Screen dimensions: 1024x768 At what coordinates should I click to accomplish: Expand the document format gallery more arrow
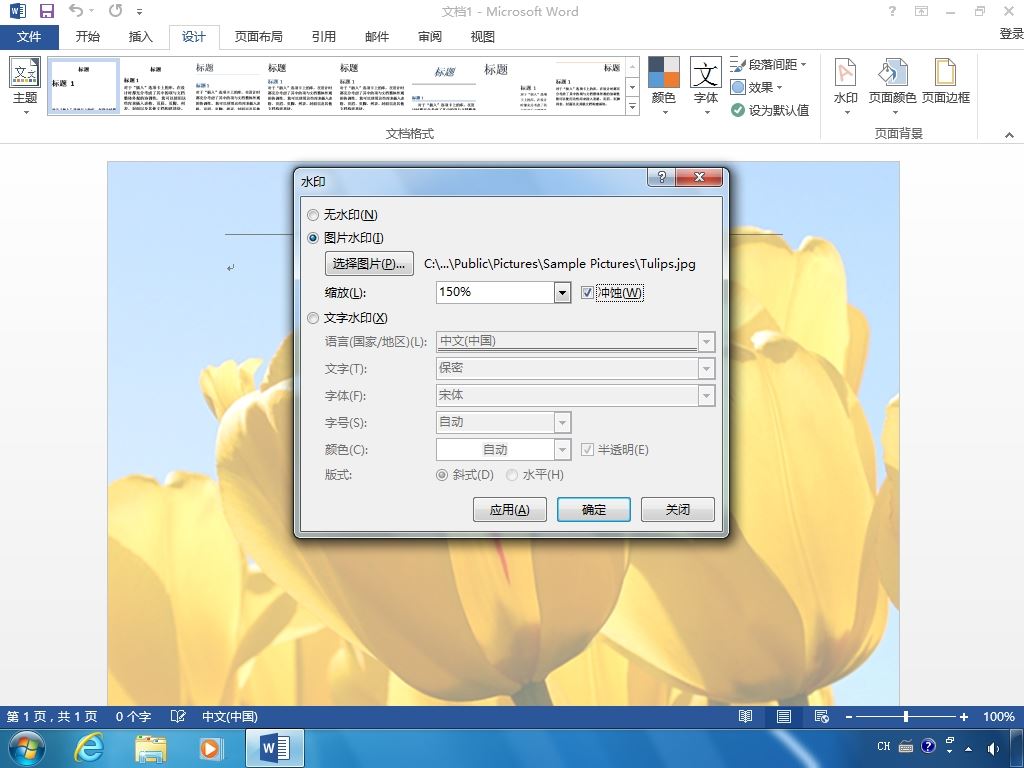pyautogui.click(x=632, y=106)
